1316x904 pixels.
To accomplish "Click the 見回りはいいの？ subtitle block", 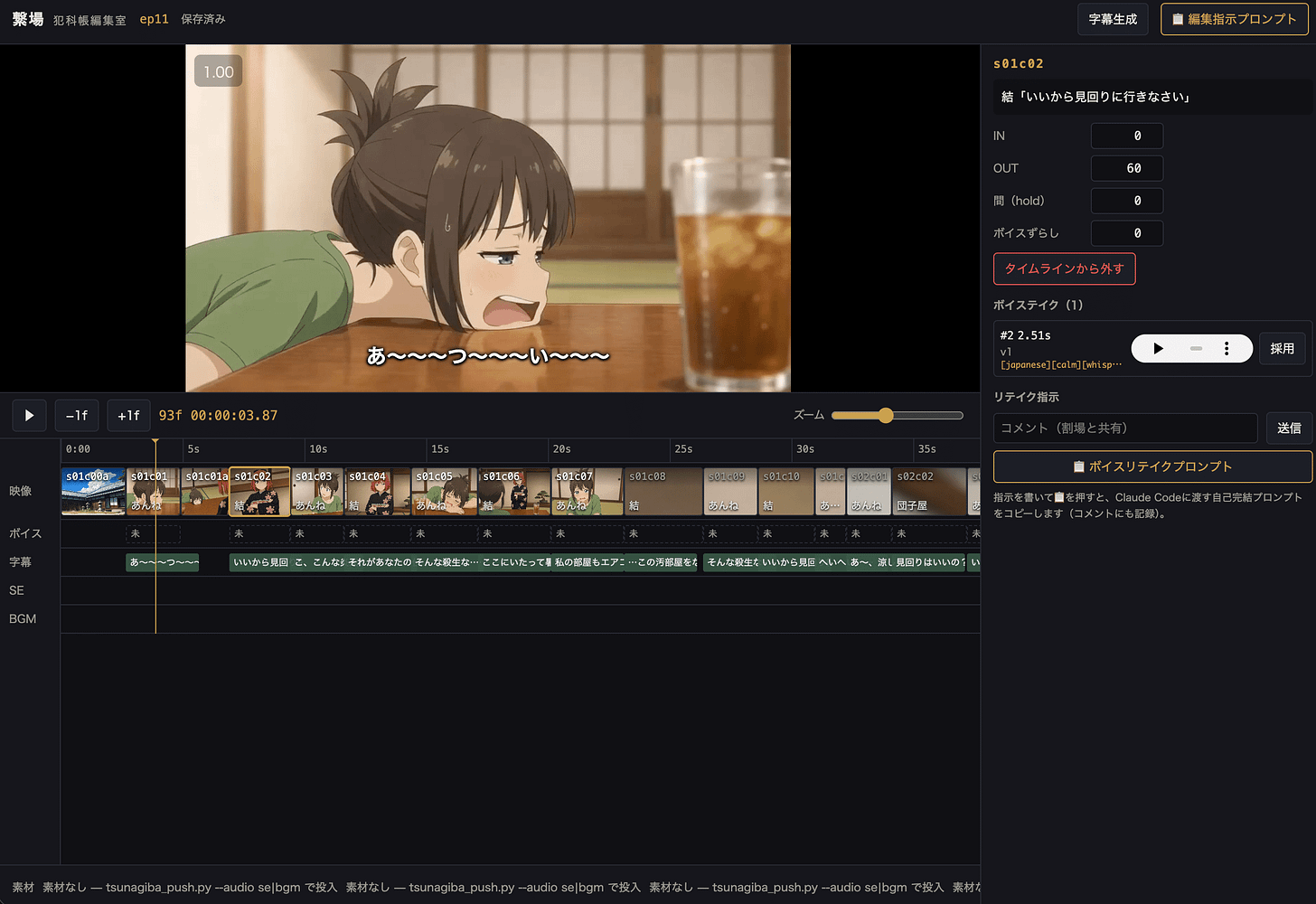I will pyautogui.click(x=930, y=562).
